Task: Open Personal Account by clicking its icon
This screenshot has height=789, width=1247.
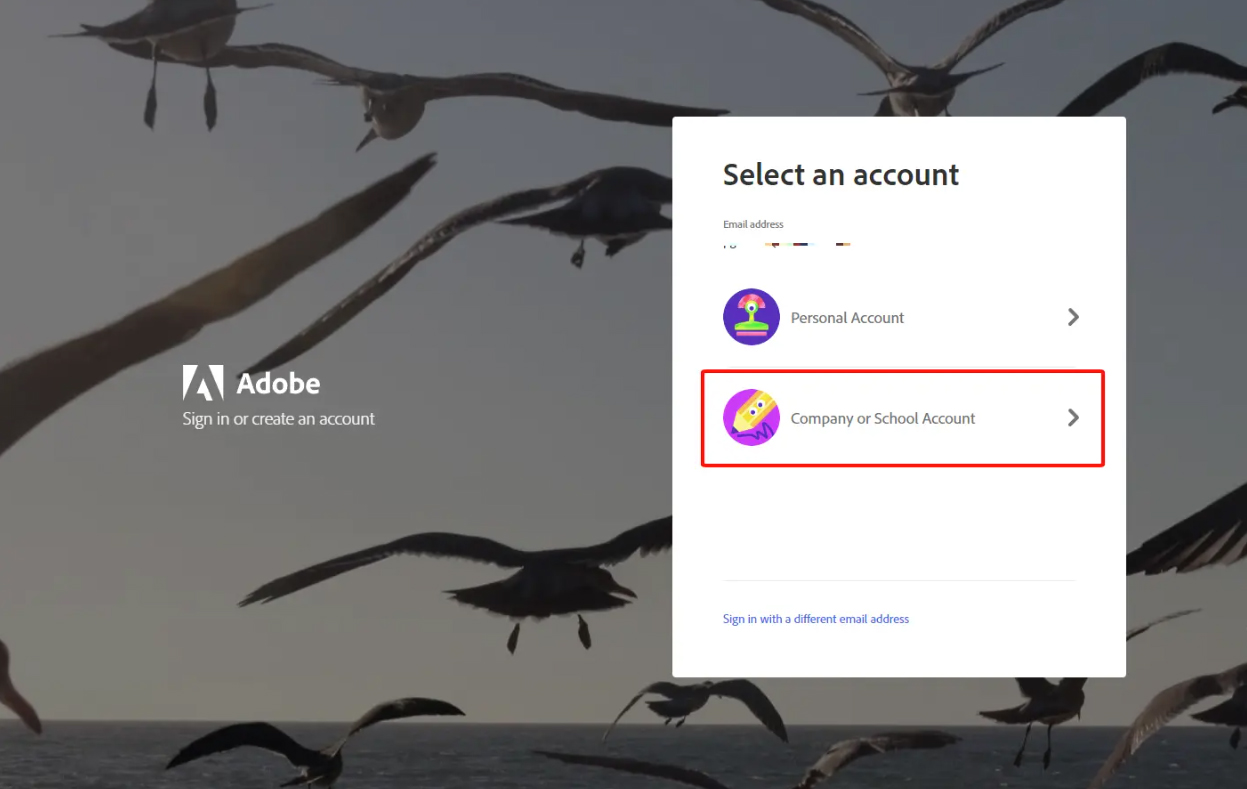Action: point(751,317)
